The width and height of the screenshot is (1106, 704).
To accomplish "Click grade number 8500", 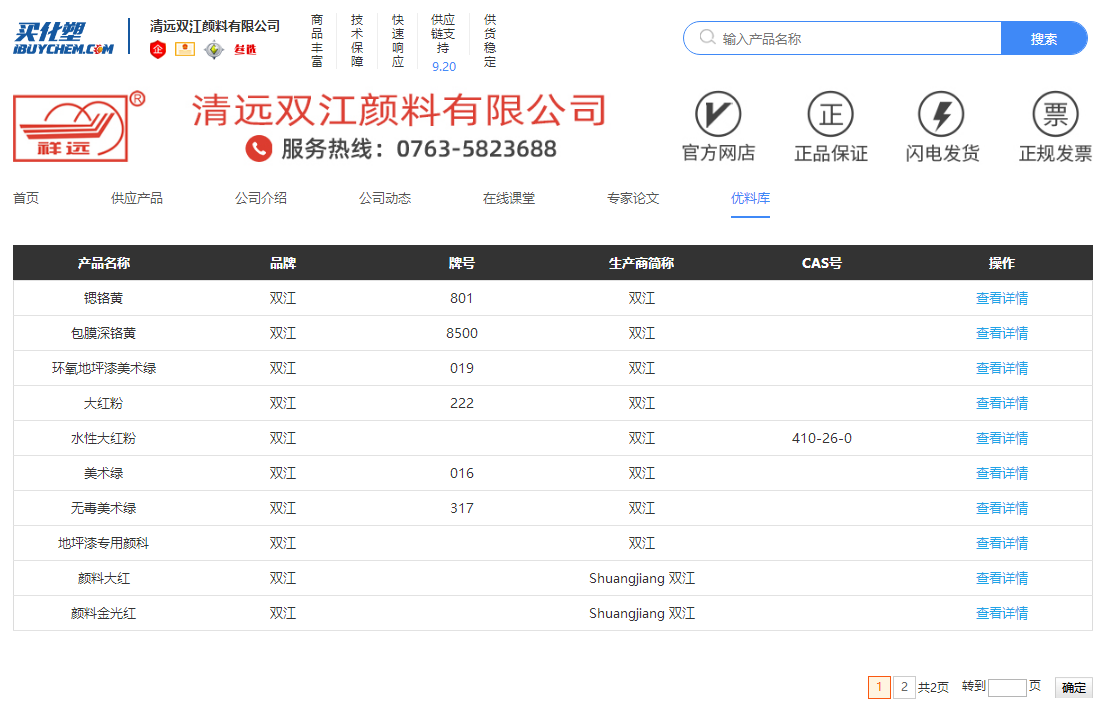I will 462,333.
